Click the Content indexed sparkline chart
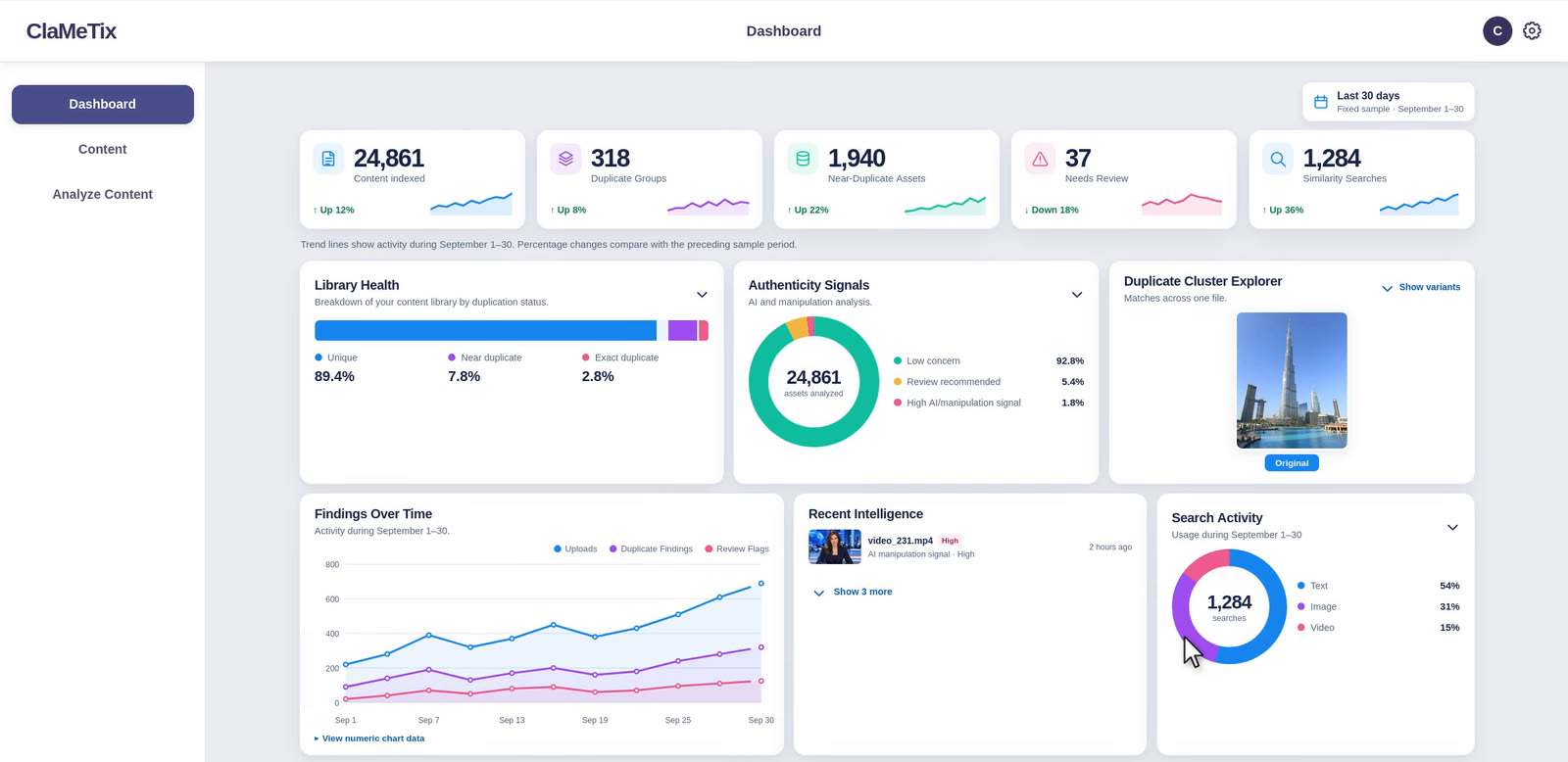 [471, 204]
